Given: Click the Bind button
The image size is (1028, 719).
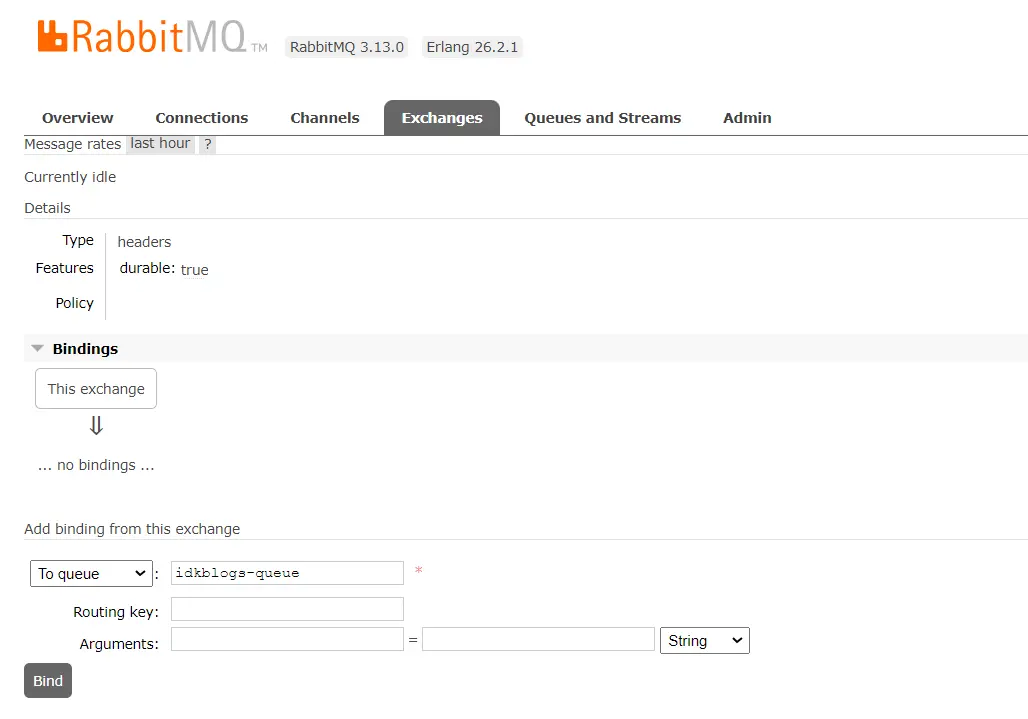Looking at the screenshot, I should click(x=48, y=680).
